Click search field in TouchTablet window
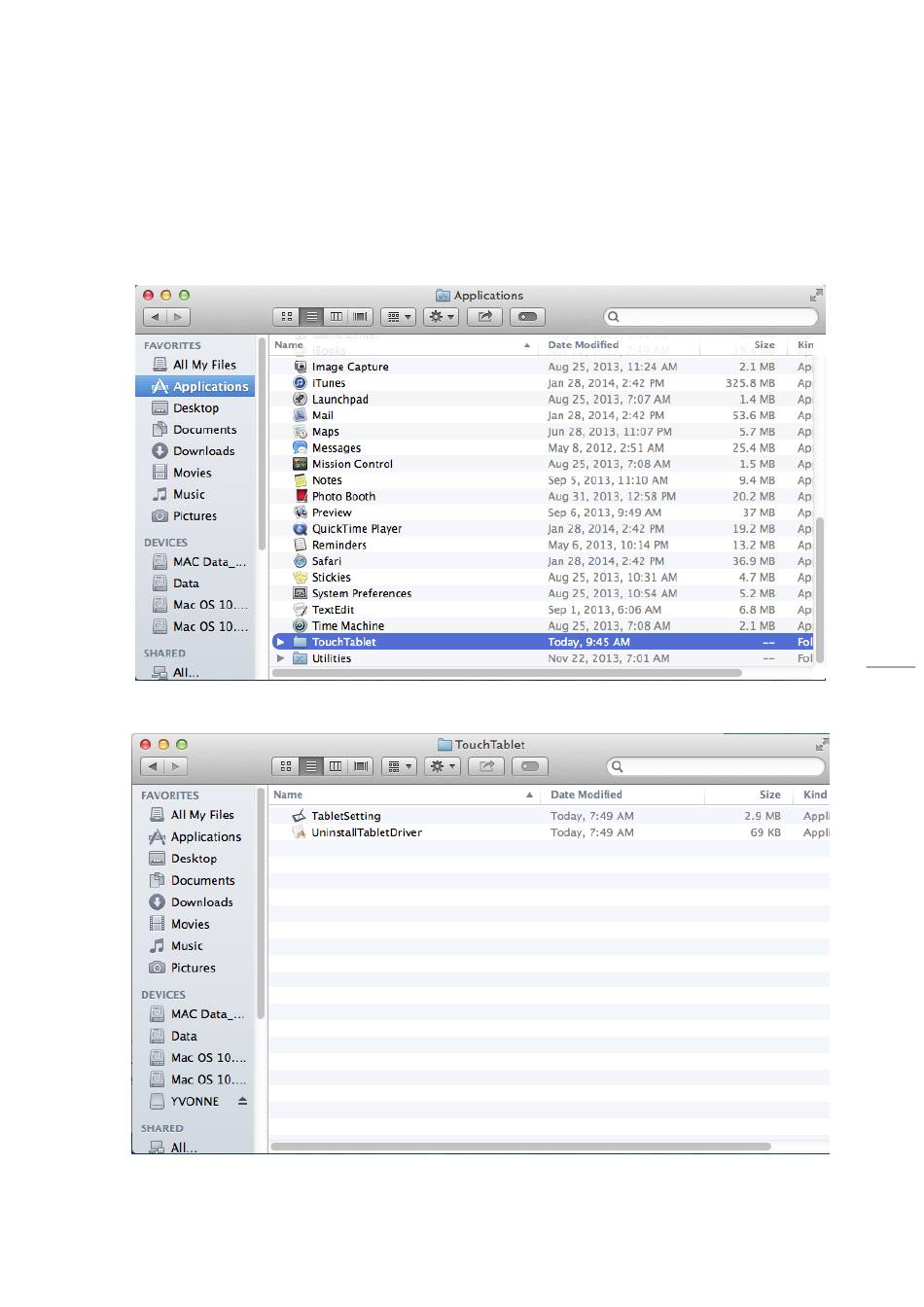 pos(717,766)
